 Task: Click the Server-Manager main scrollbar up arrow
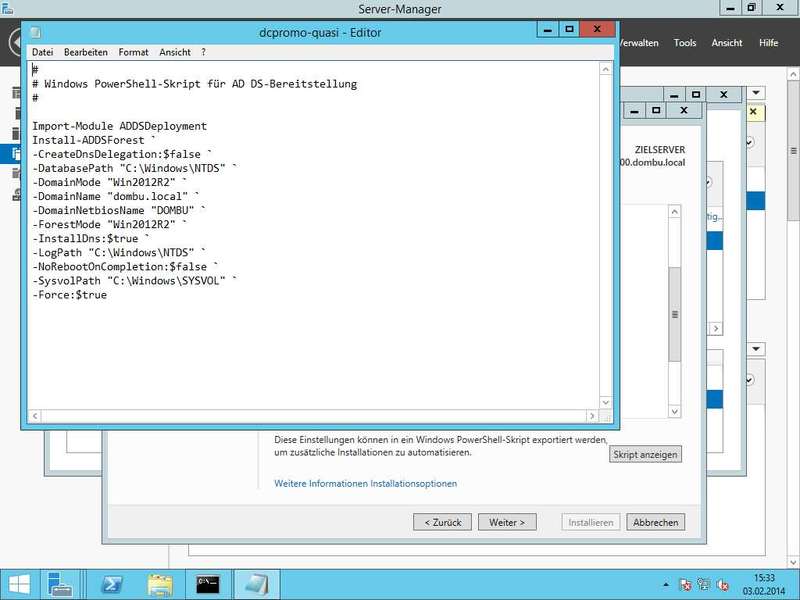pyautogui.click(x=793, y=74)
